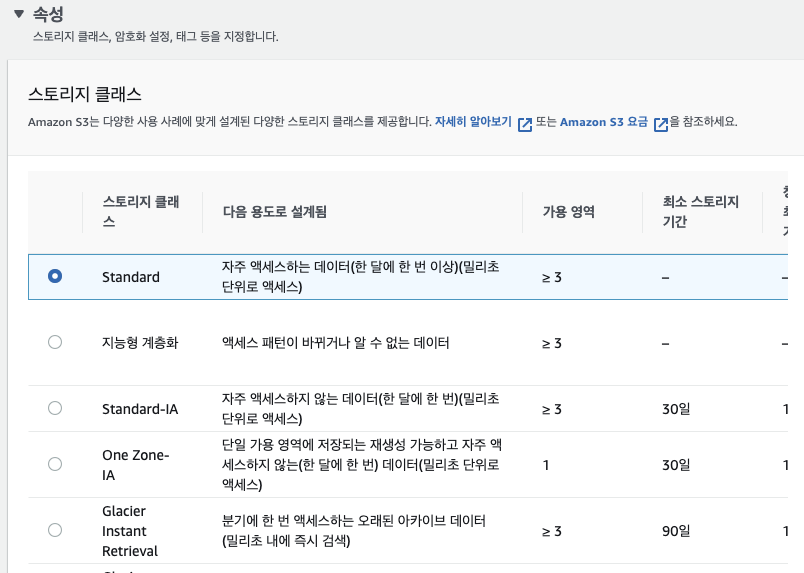This screenshot has width=804, height=573.
Task: Open the 자세히 알아보기 link
Action: pos(473,122)
